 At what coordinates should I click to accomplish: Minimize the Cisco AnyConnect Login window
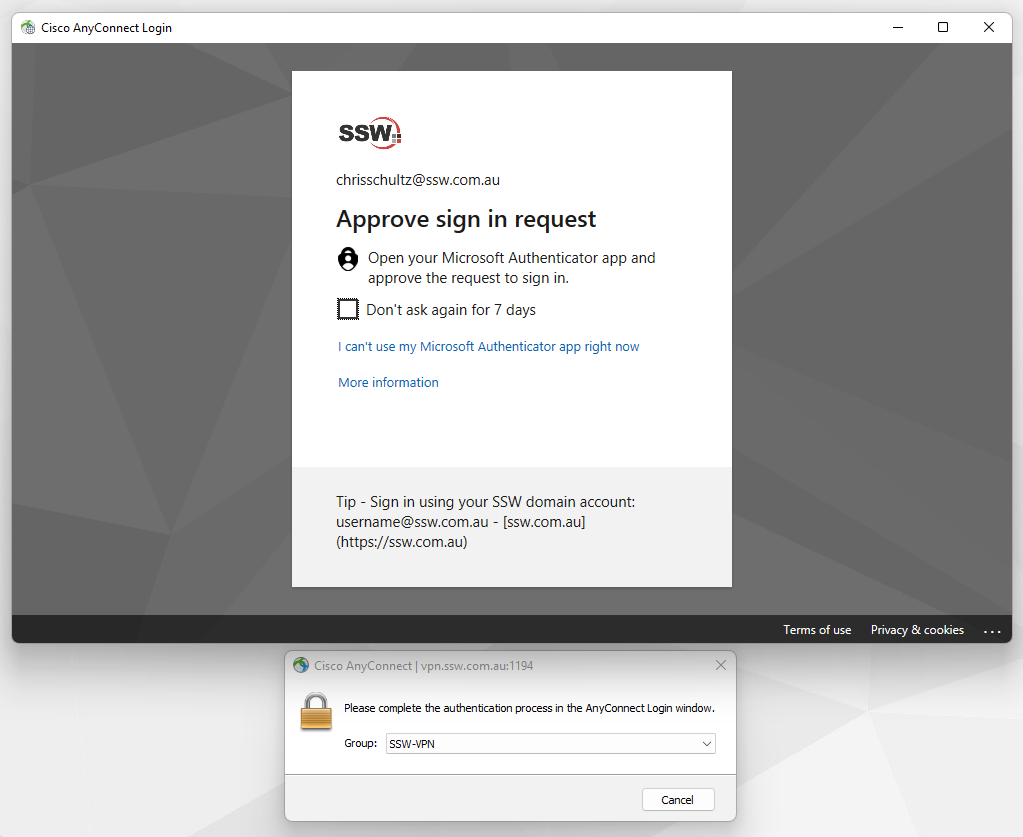pyautogui.click(x=896, y=28)
